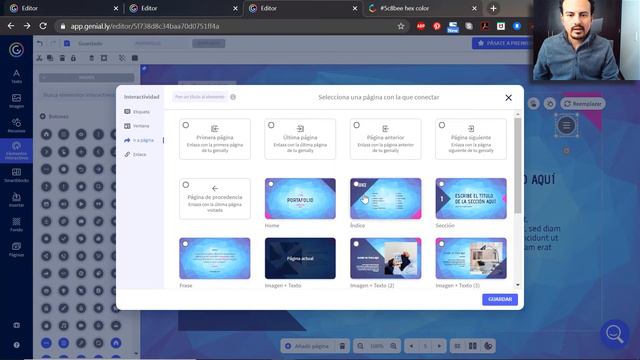
Task: Open the Páginas sidebar tool
Action: pyautogui.click(x=16, y=249)
